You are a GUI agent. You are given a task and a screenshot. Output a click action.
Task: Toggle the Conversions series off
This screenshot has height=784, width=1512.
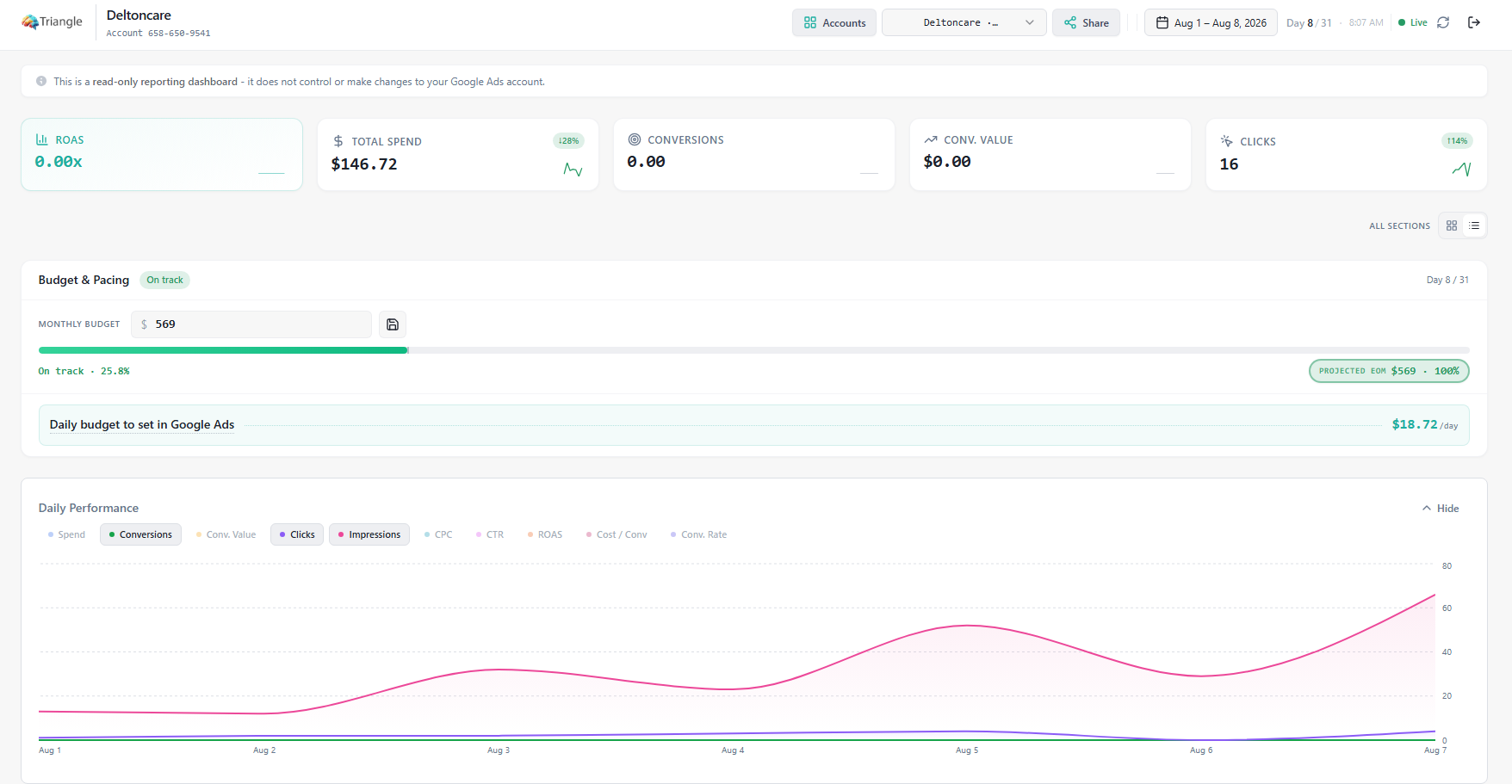[140, 534]
